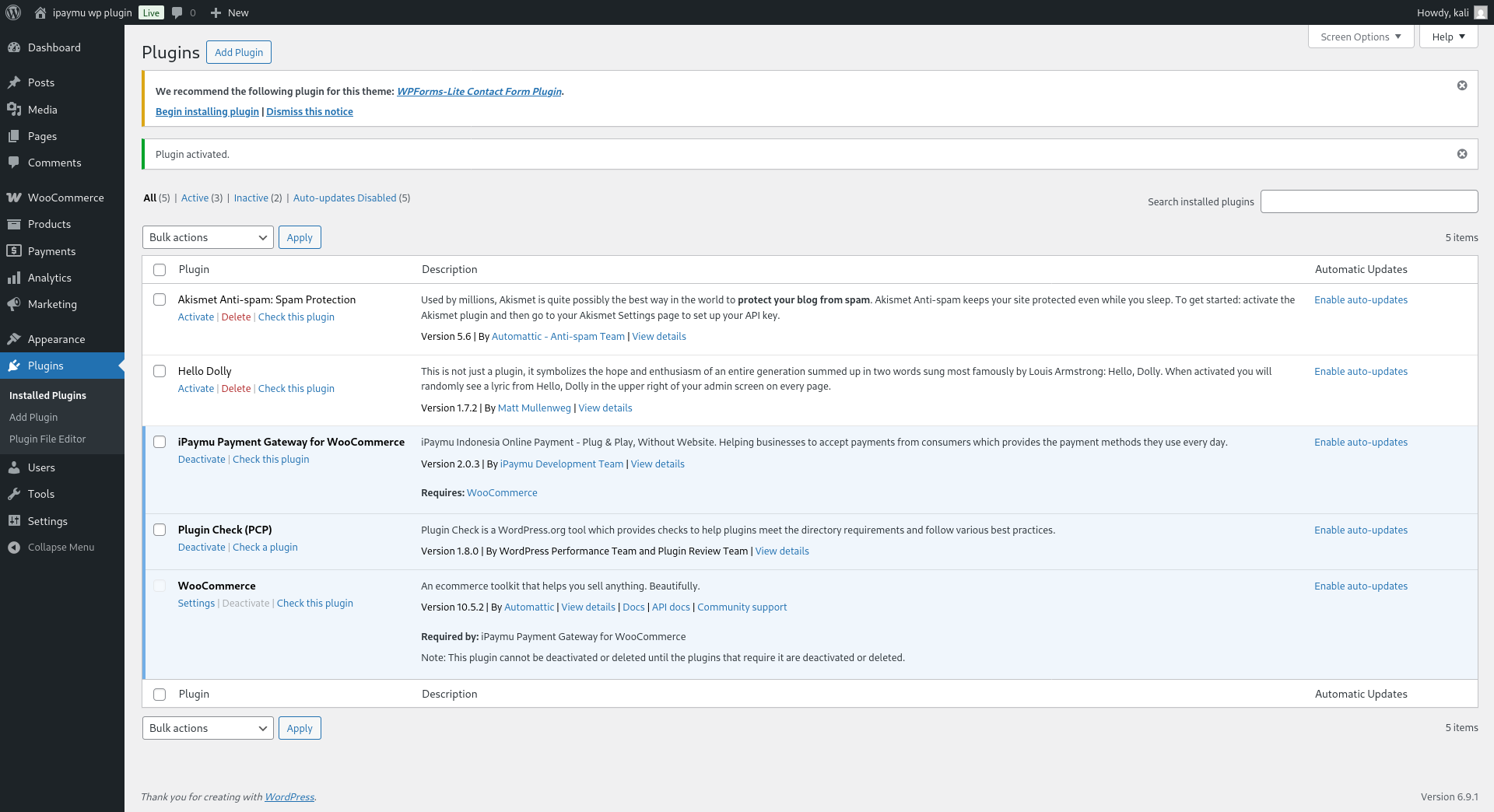Click the Comments bubble icon in the sidebar
The image size is (1494, 812).
[x=14, y=163]
